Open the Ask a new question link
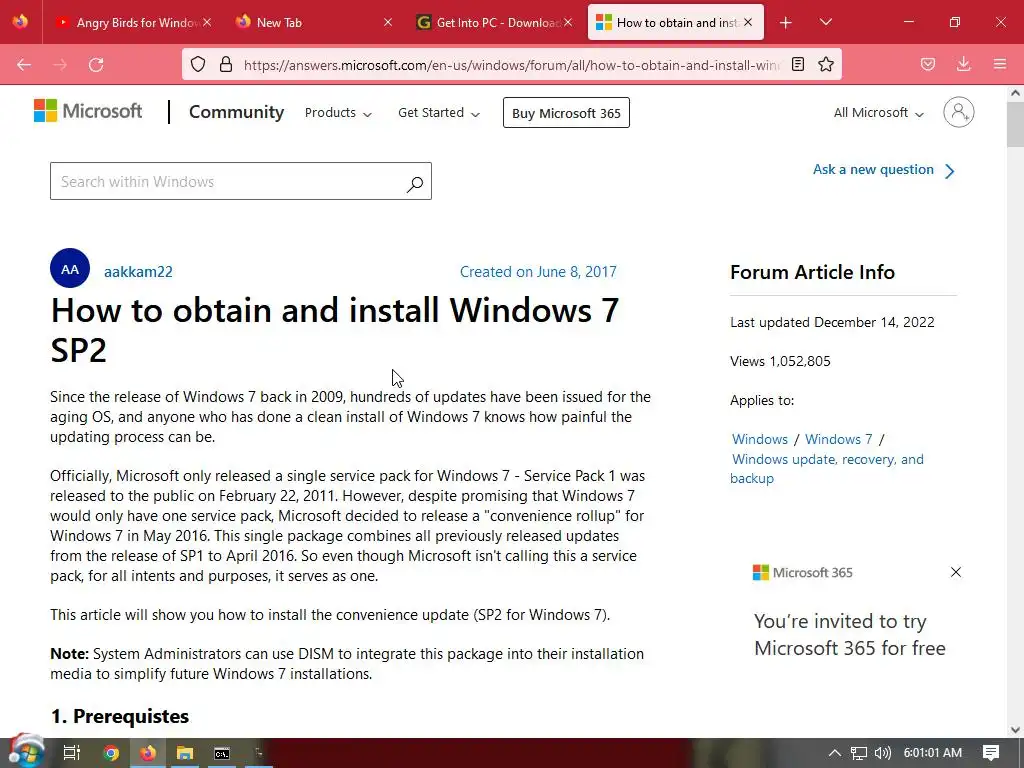The width and height of the screenshot is (1024, 768). tap(884, 170)
